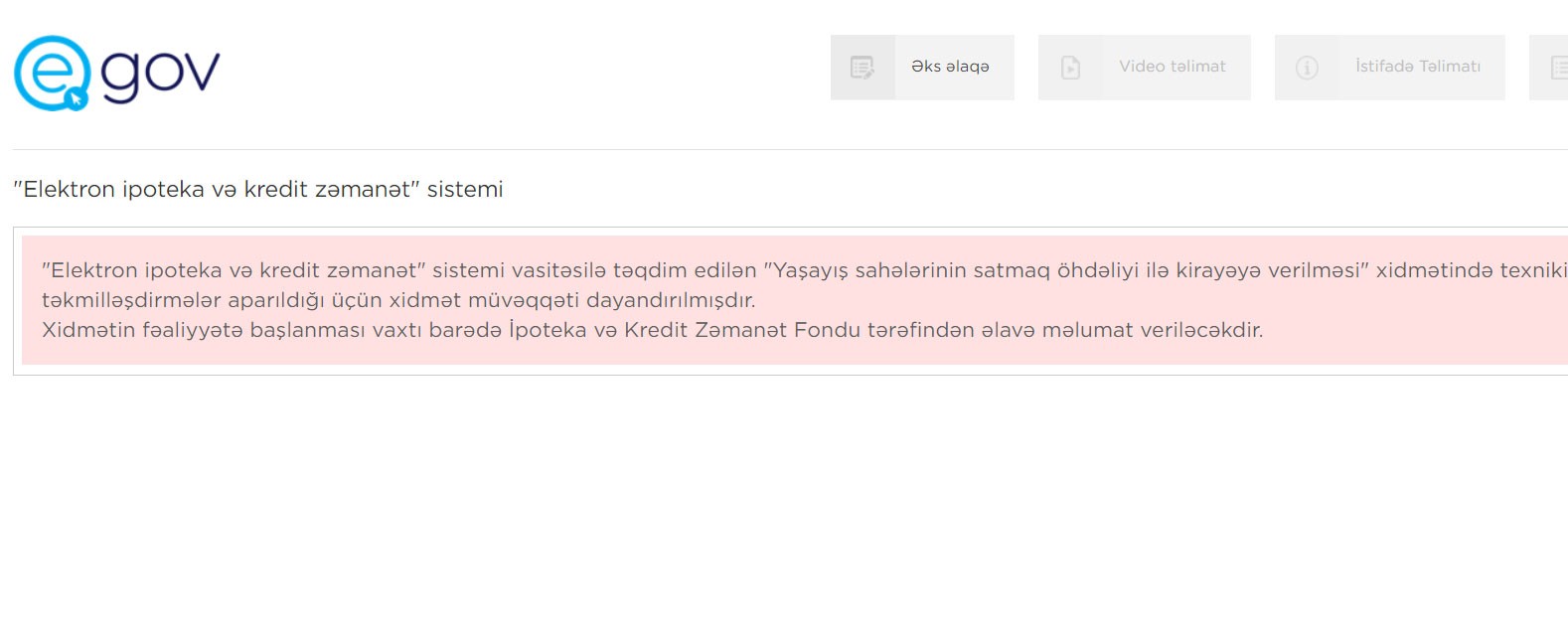Image resolution: width=1568 pixels, height=639 pixels.
Task: Click the cursor arrow badge on the logo
Action: [76, 98]
